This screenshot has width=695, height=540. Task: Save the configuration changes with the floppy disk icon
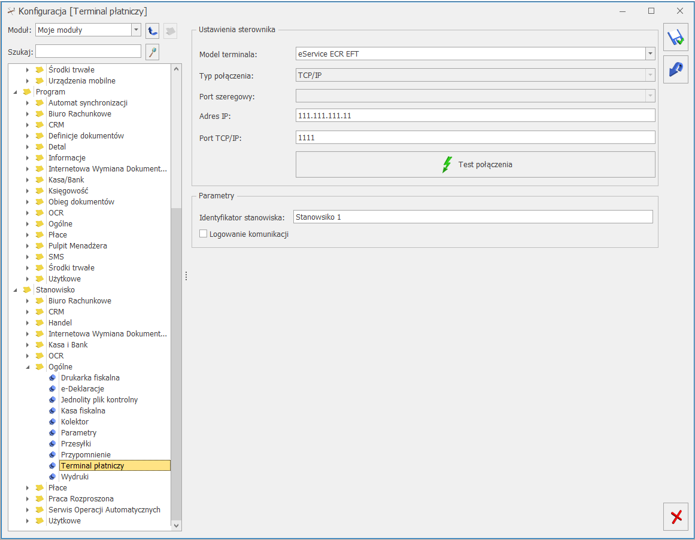[676, 38]
